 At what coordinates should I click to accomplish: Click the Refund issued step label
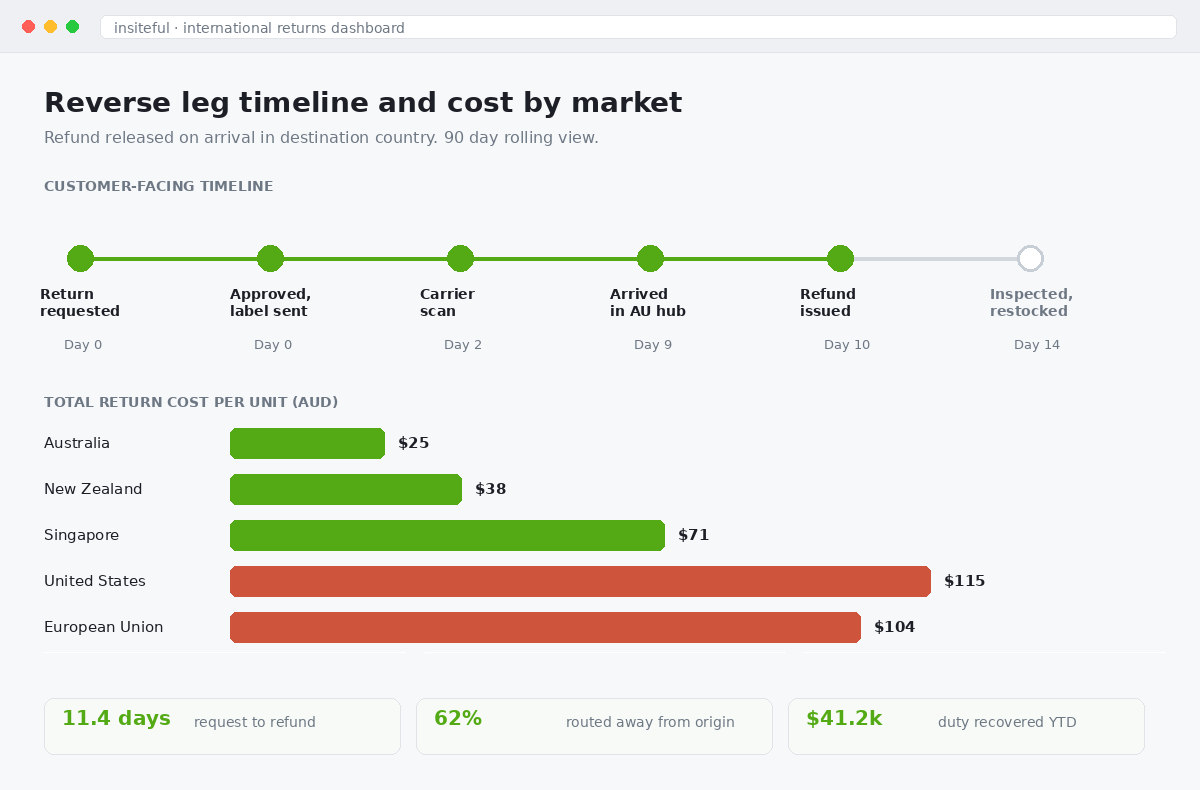click(x=828, y=302)
